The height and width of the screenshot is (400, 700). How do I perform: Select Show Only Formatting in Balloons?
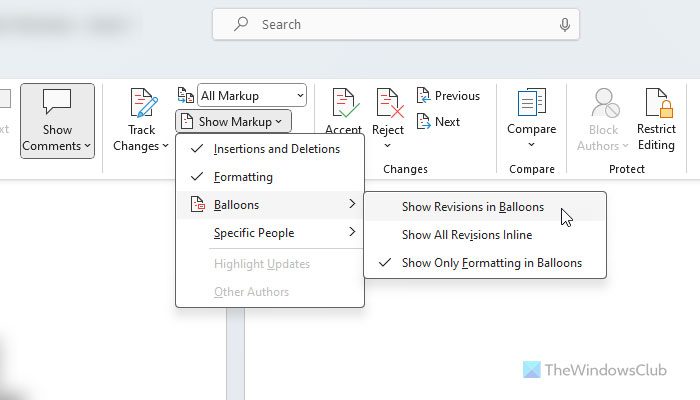(491, 263)
